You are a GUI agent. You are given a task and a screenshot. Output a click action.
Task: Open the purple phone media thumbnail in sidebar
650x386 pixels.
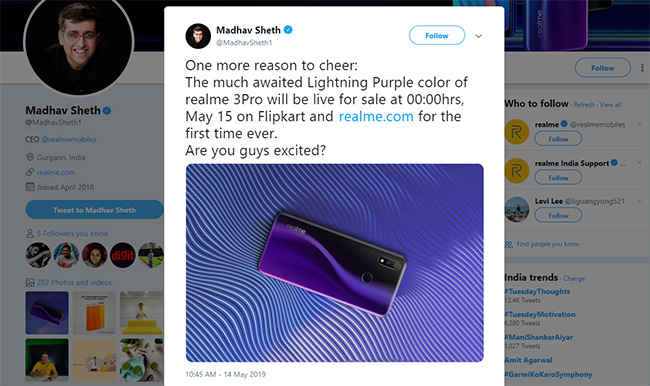coord(47,313)
